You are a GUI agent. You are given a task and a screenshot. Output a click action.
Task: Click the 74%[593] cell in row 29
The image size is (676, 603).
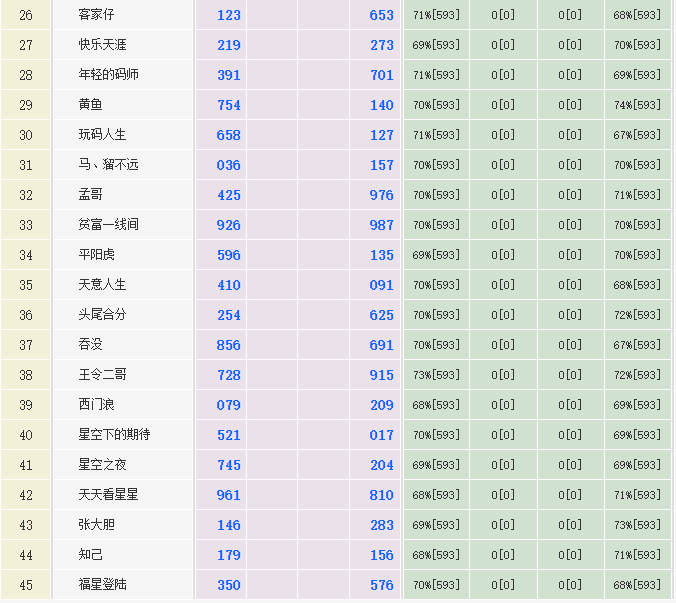[x=637, y=105]
